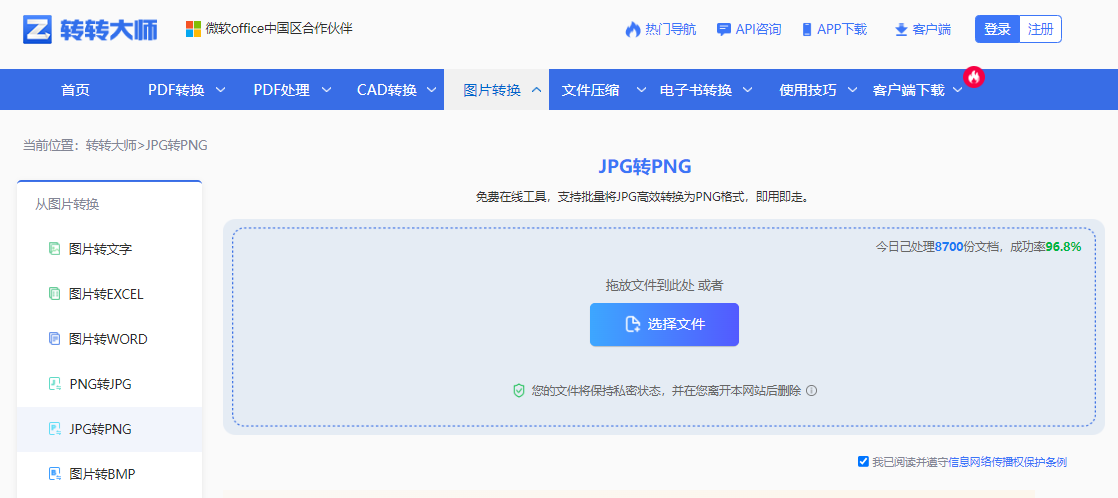Click the JPG转PNG sidebar icon
Screen dimensions: 1118x498
pos(54,429)
